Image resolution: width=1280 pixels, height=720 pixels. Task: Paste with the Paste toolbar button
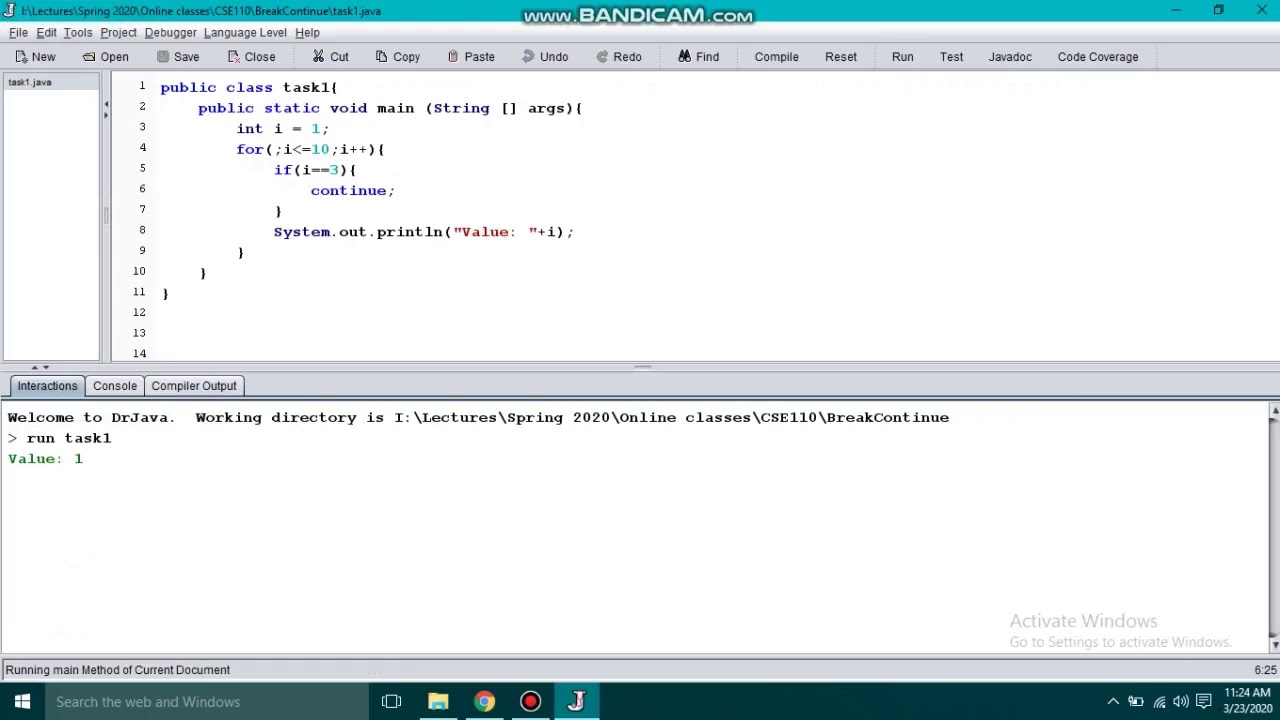click(471, 57)
